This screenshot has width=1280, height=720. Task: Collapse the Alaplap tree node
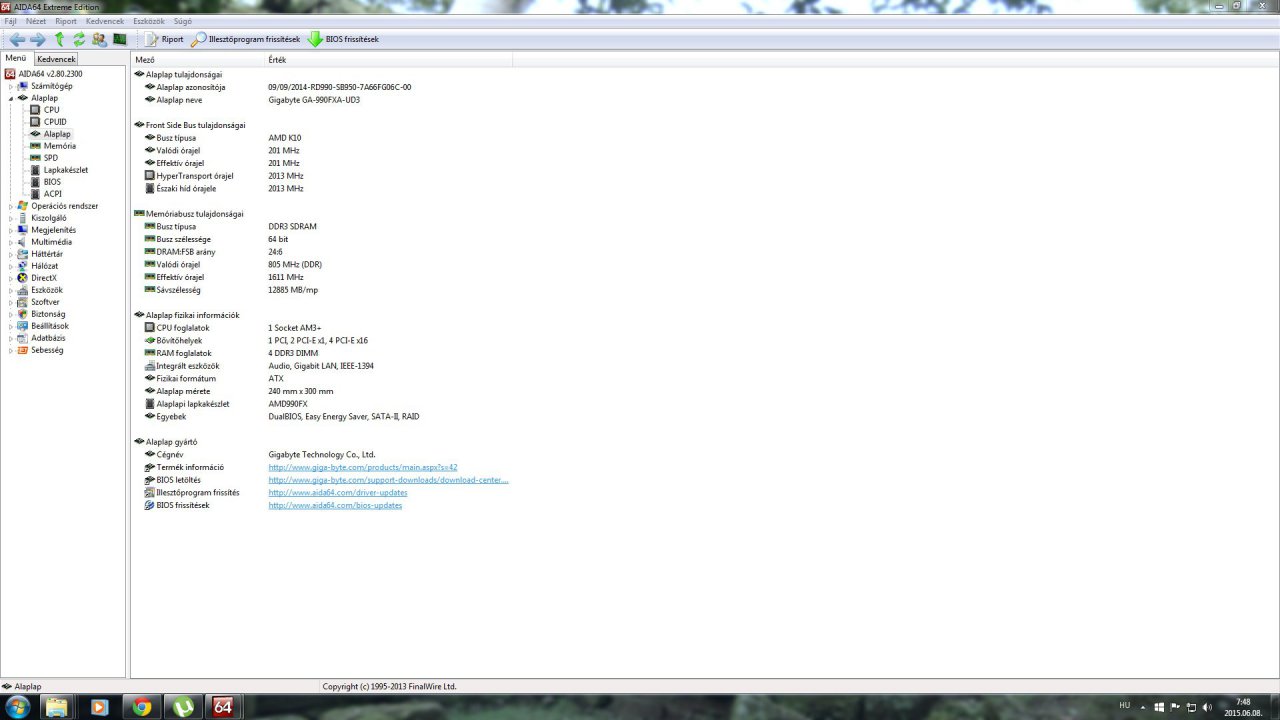coord(11,98)
